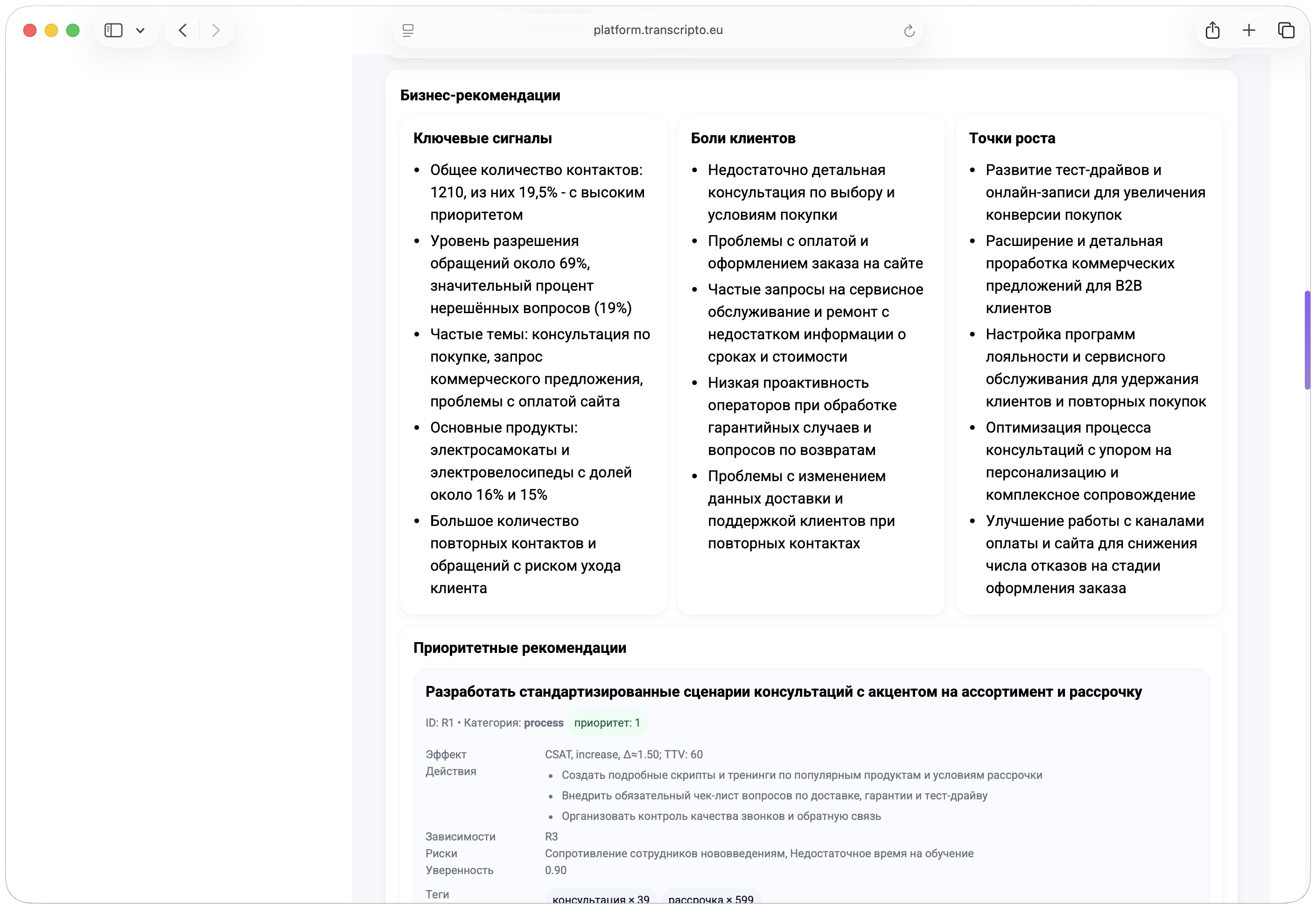1316x910 pixels.
Task: Reload platform.transcripto.eu page
Action: [x=909, y=31]
